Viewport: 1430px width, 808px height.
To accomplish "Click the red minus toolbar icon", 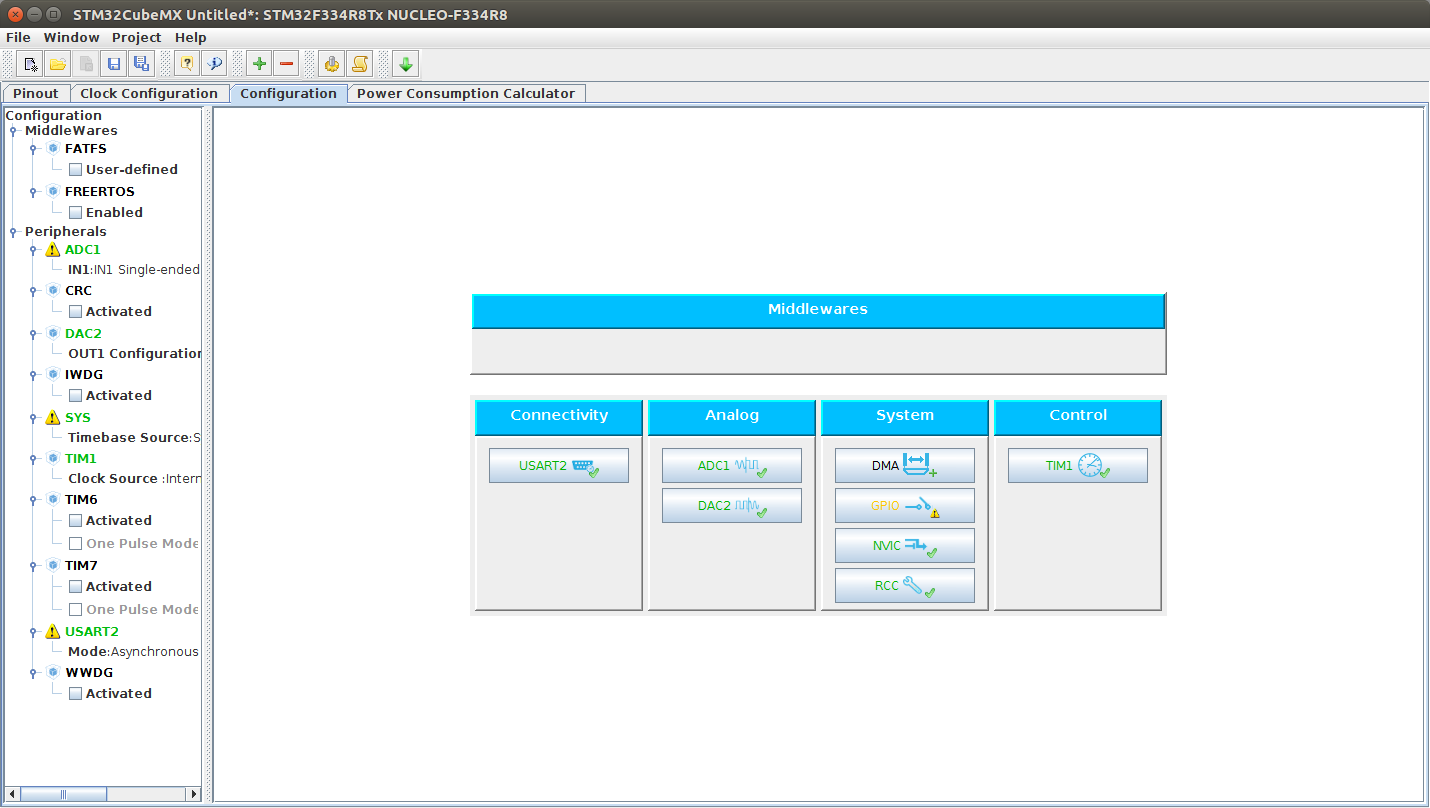I will (287, 64).
